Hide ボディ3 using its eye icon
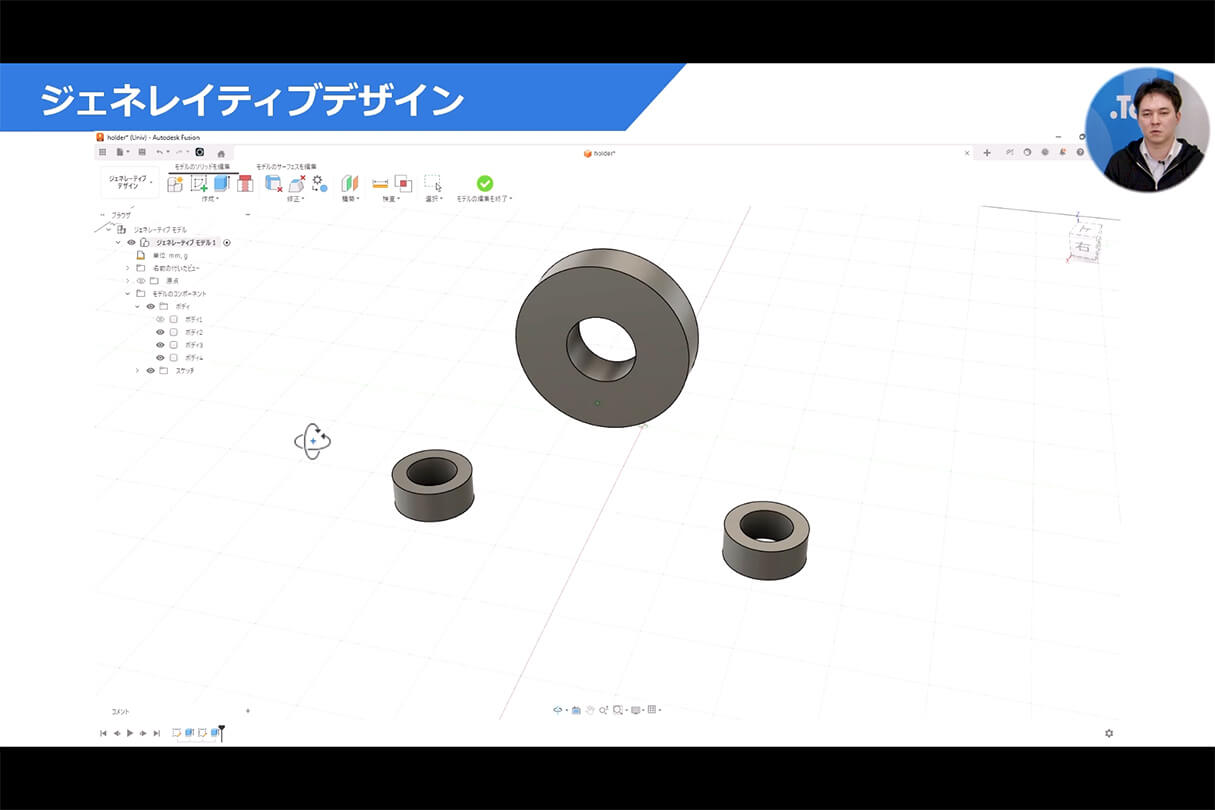 pyautogui.click(x=160, y=345)
